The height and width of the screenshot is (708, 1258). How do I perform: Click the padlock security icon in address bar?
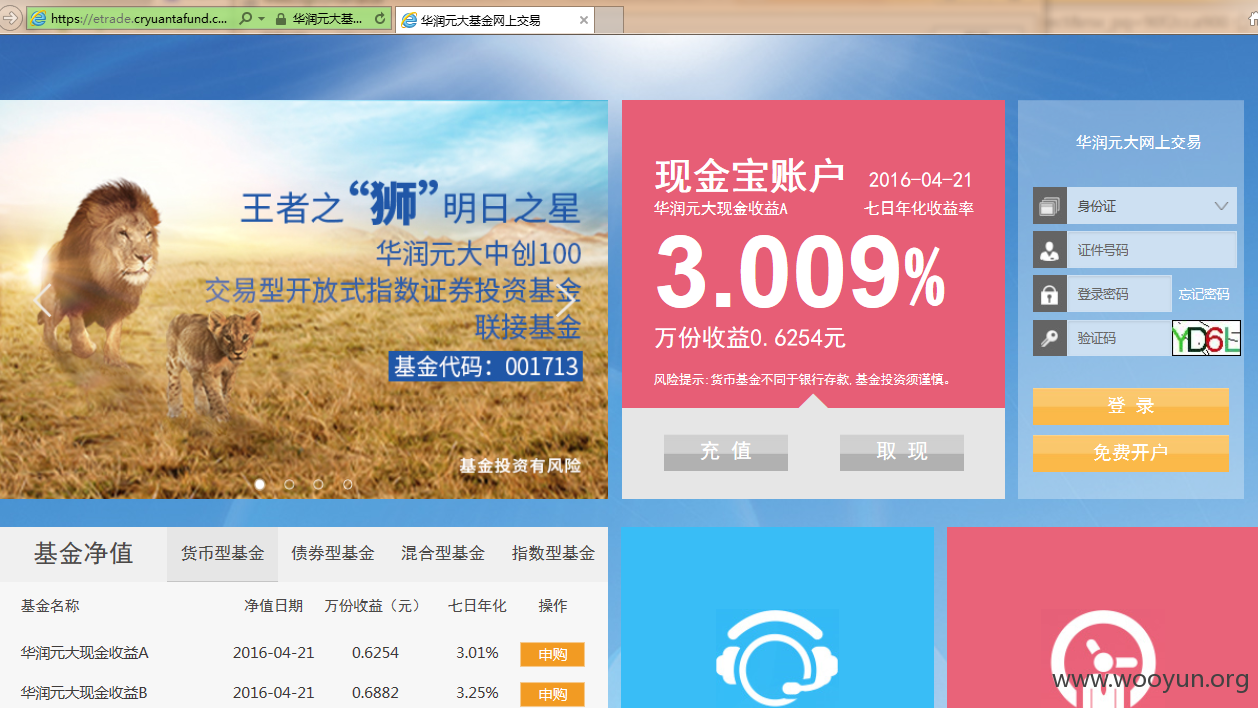280,19
